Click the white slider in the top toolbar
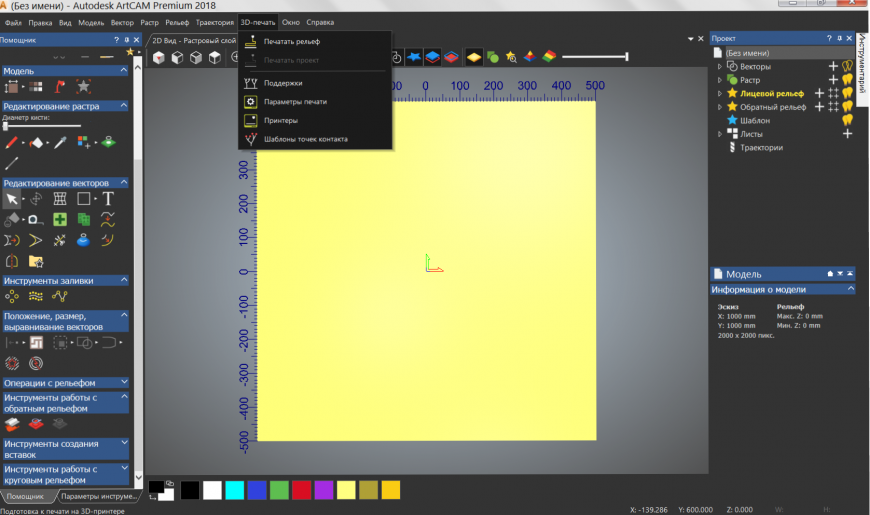The height and width of the screenshot is (515, 870). (595, 57)
